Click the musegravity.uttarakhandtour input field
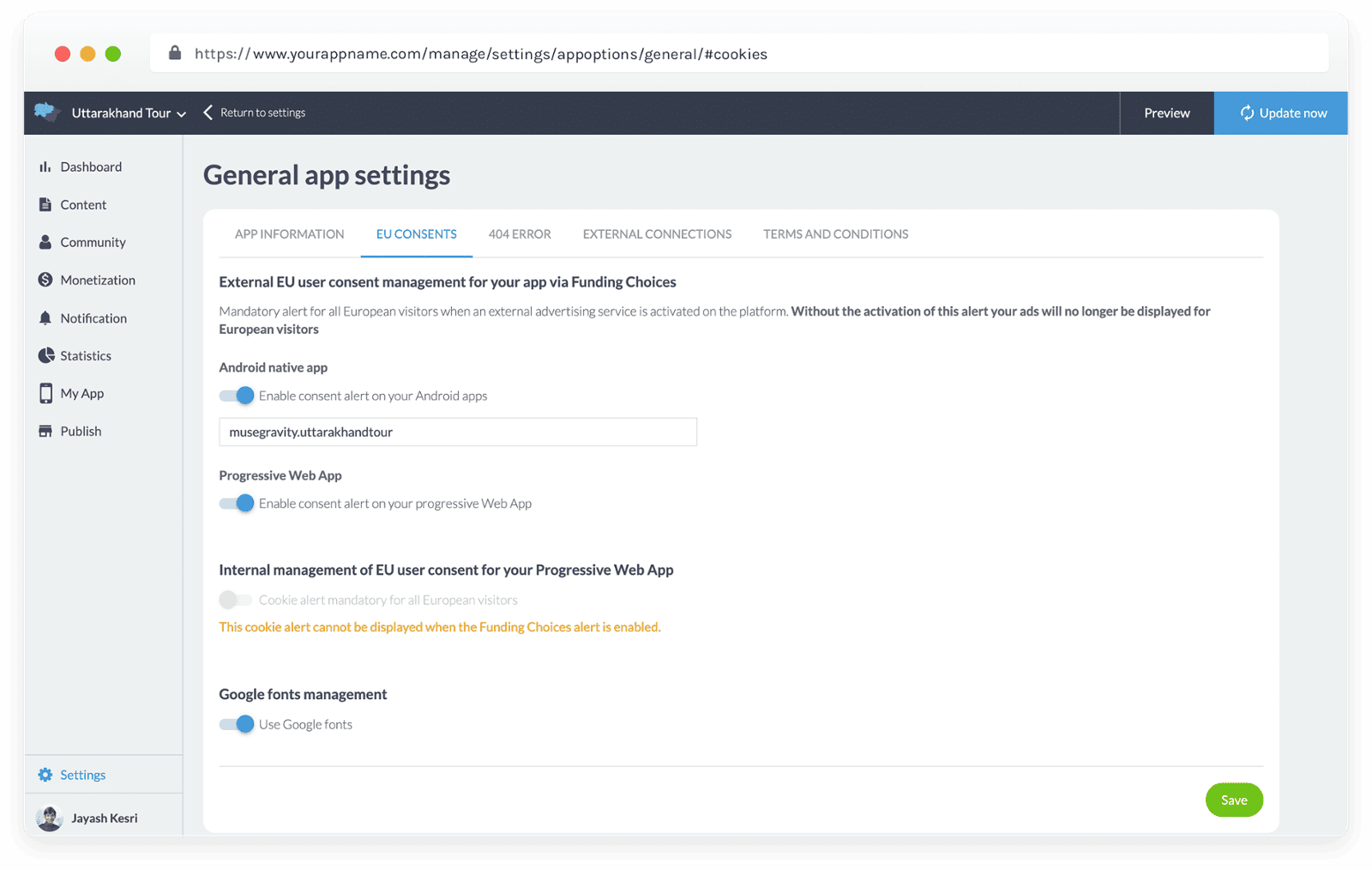 pos(457,432)
